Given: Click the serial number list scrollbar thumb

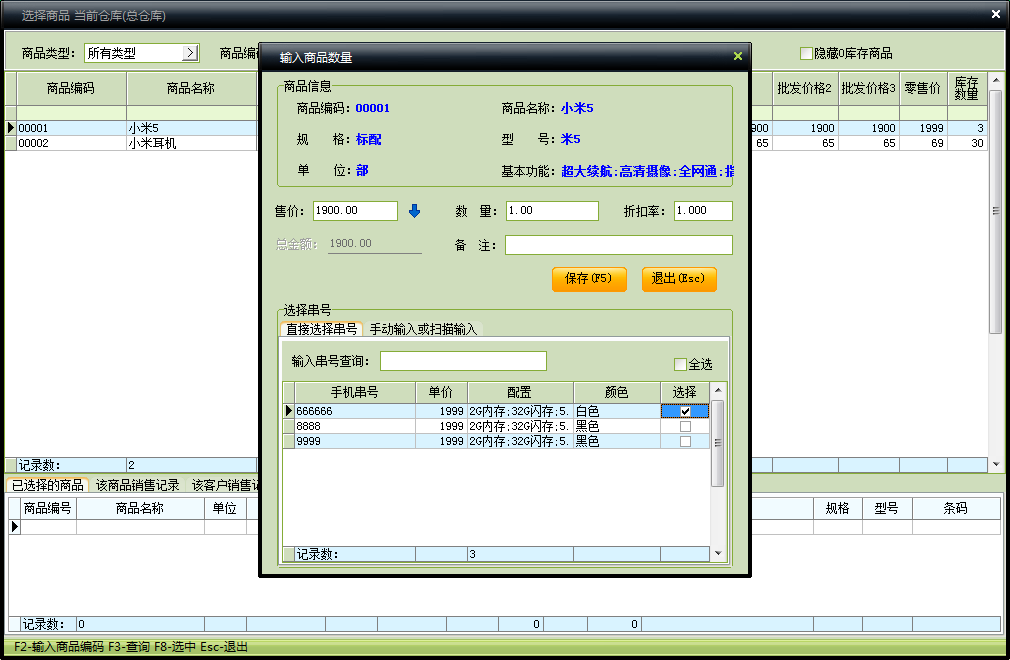Looking at the screenshot, I should click(x=718, y=443).
